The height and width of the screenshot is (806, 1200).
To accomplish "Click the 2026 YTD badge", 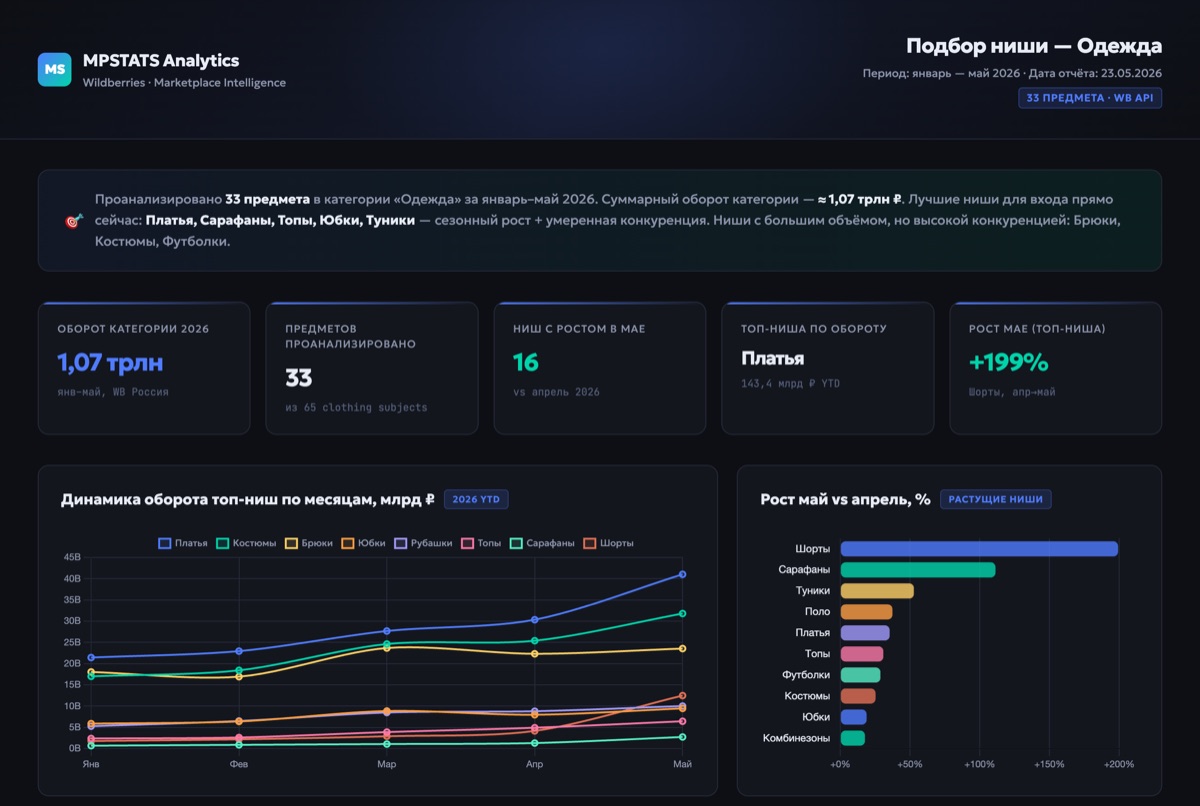I will 476,499.
